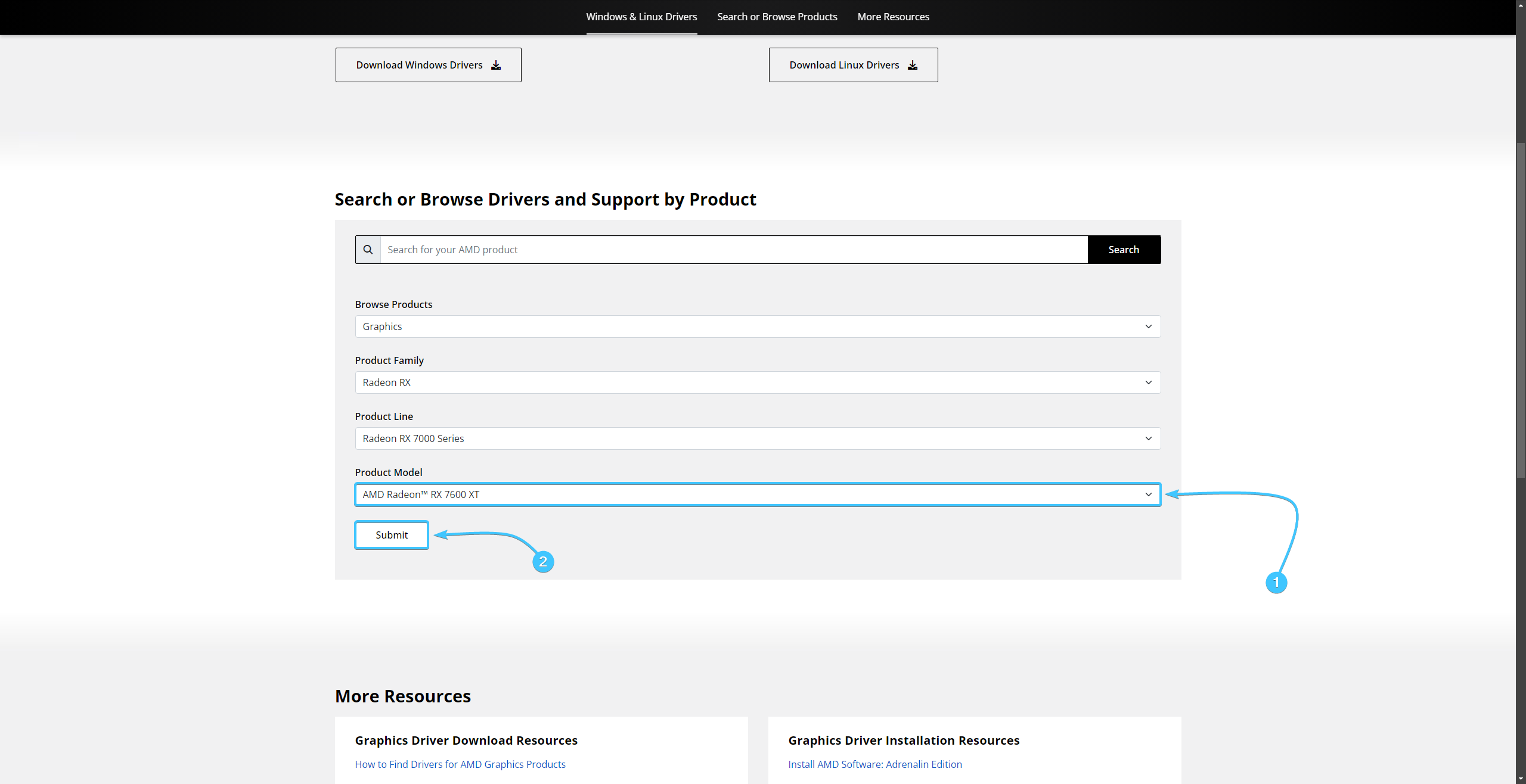Screen dimensions: 1526x784
Task: Click the 'Product Family' label
Action: tap(389, 360)
